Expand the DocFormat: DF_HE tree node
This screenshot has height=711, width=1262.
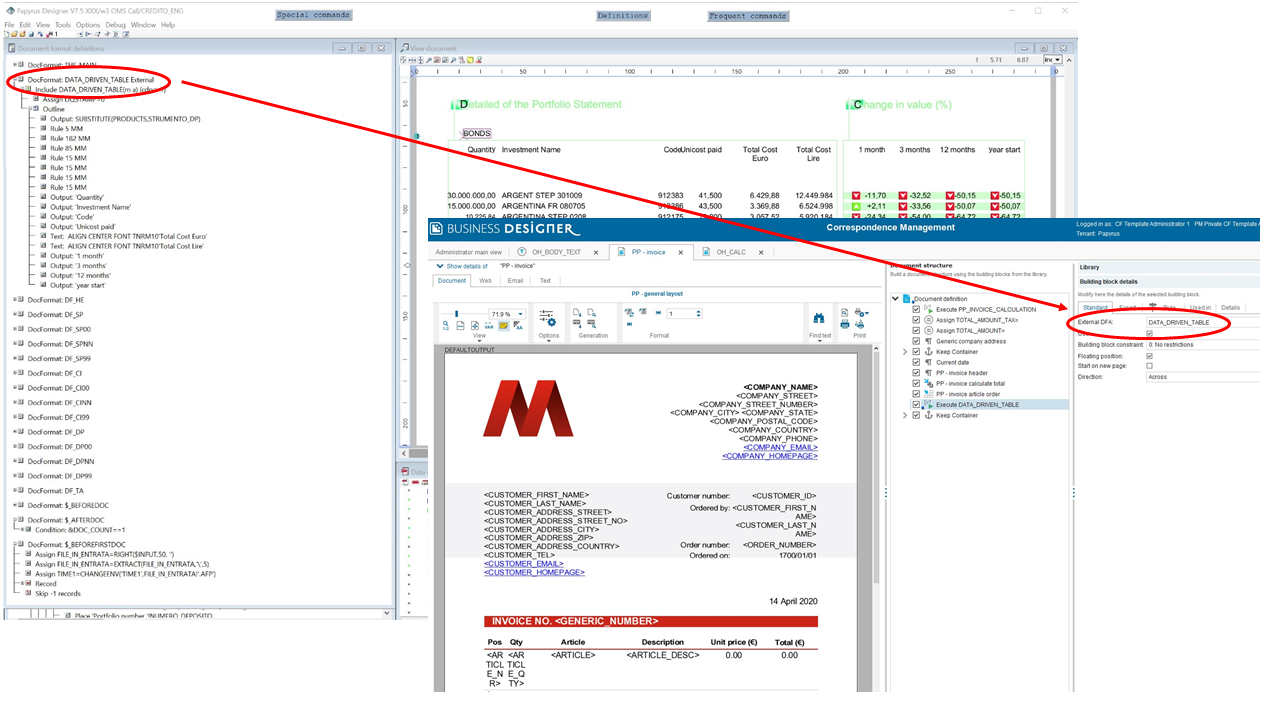[15, 299]
